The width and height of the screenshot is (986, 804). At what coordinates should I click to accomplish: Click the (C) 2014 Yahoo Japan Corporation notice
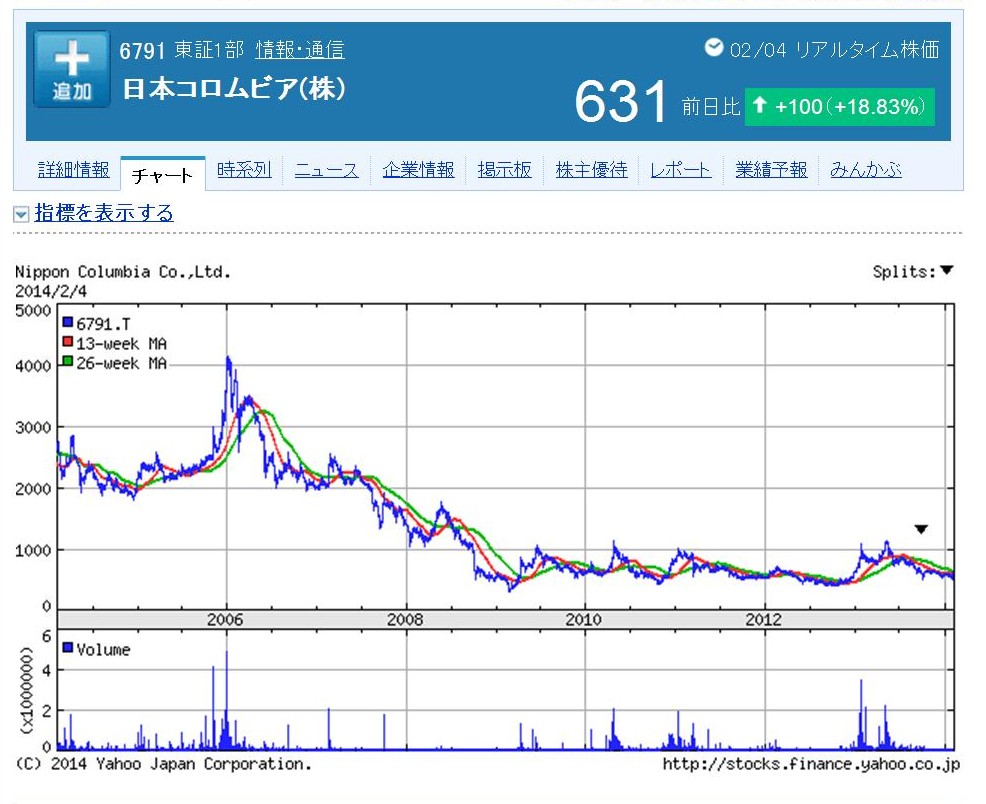click(x=163, y=764)
